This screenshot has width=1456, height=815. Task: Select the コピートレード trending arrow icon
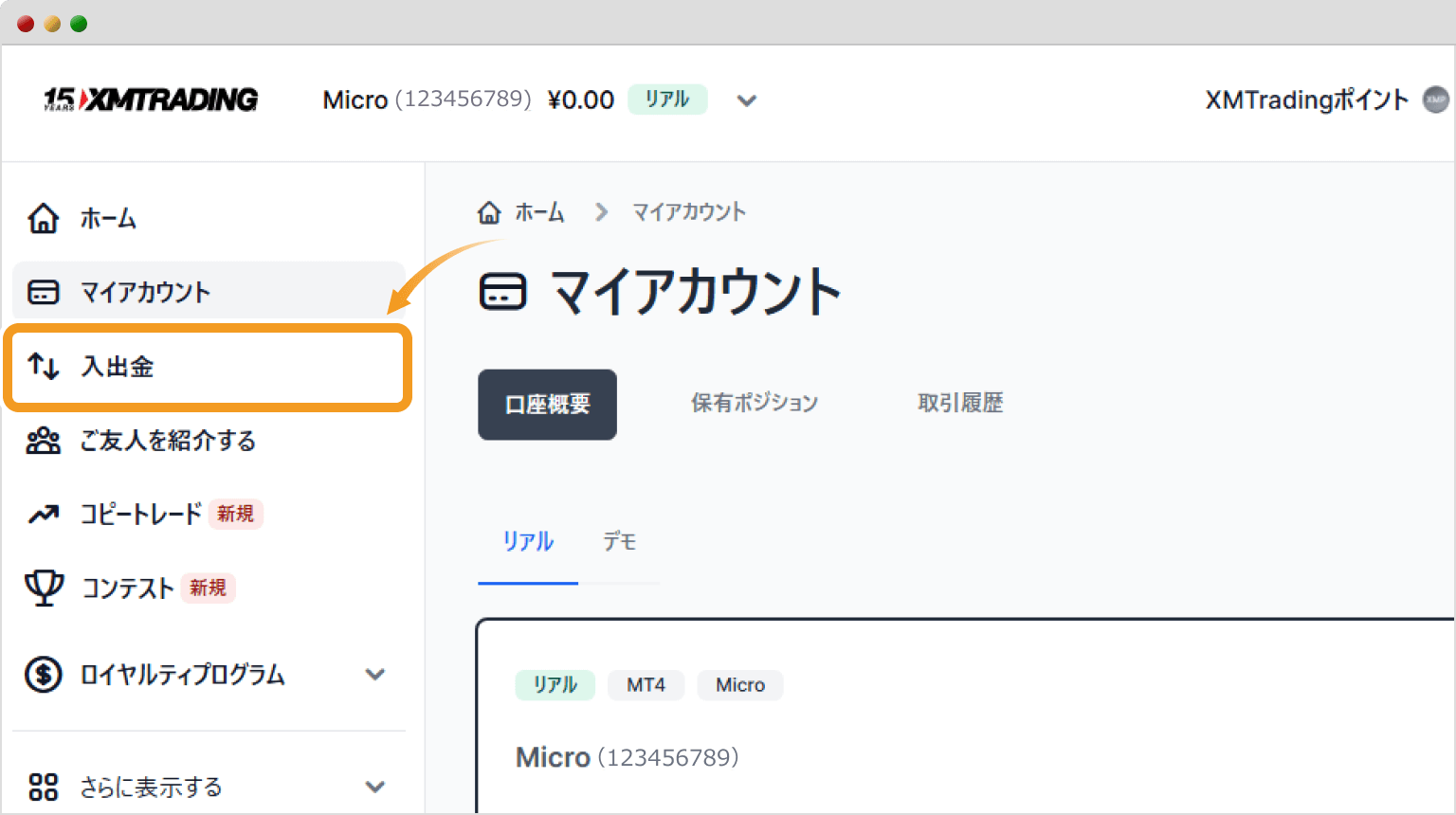coord(44,514)
